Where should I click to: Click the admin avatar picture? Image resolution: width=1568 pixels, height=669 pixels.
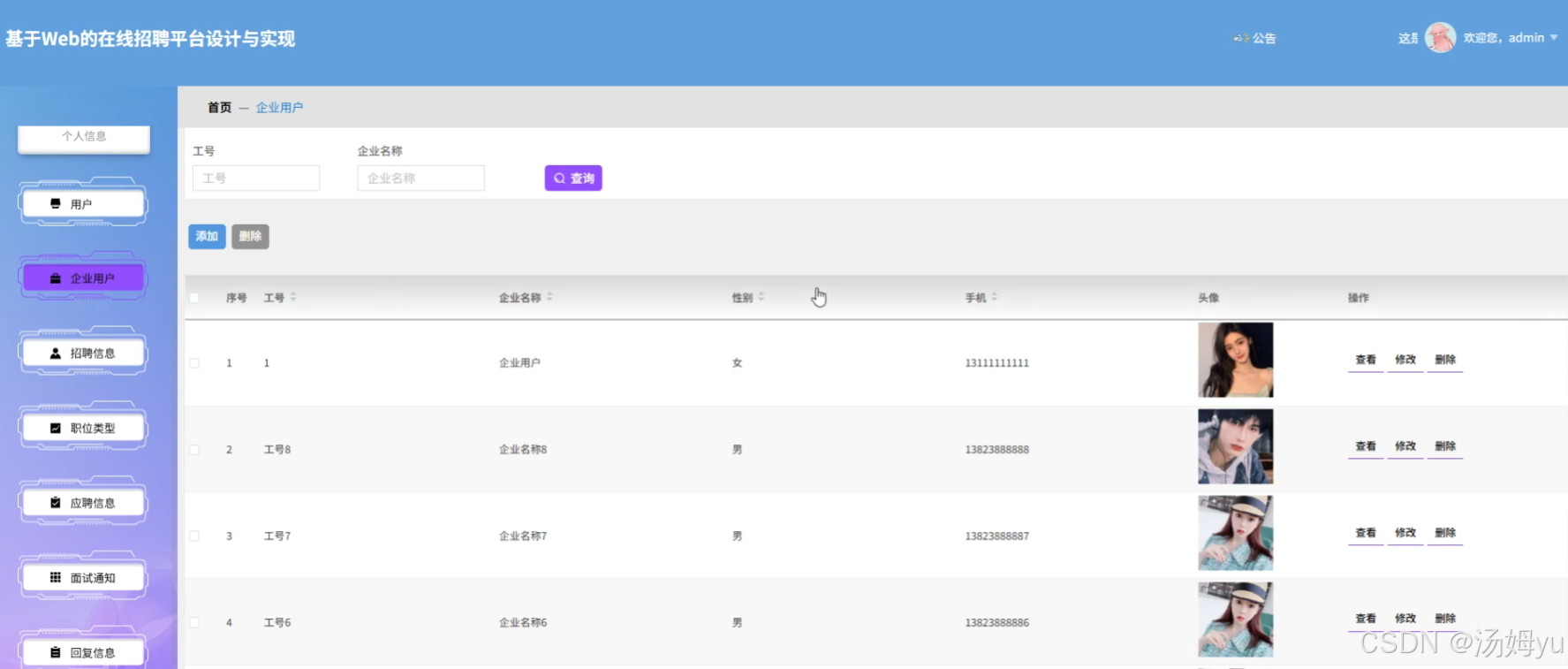click(1440, 37)
